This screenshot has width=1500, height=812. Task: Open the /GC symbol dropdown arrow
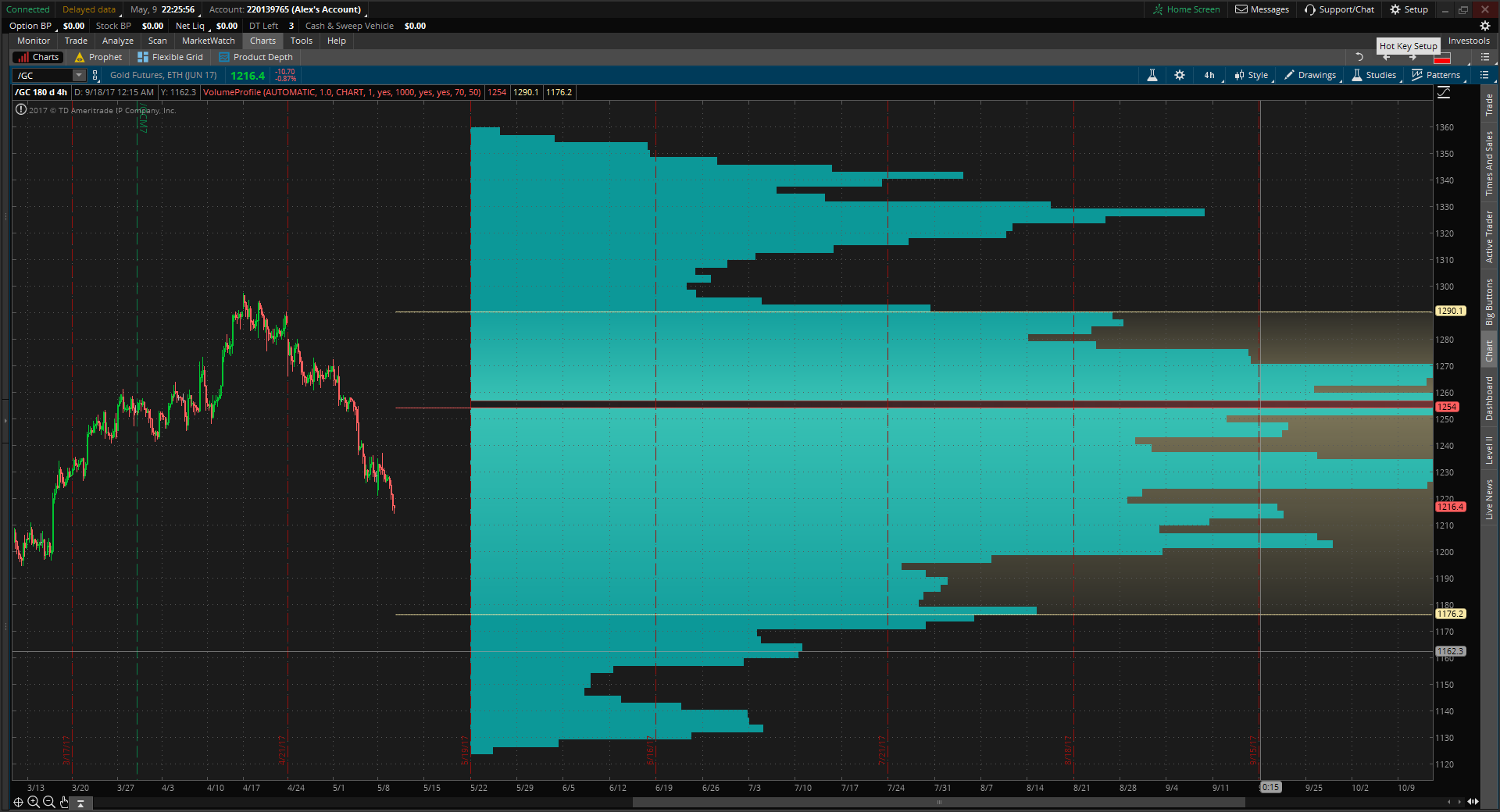tap(79, 76)
